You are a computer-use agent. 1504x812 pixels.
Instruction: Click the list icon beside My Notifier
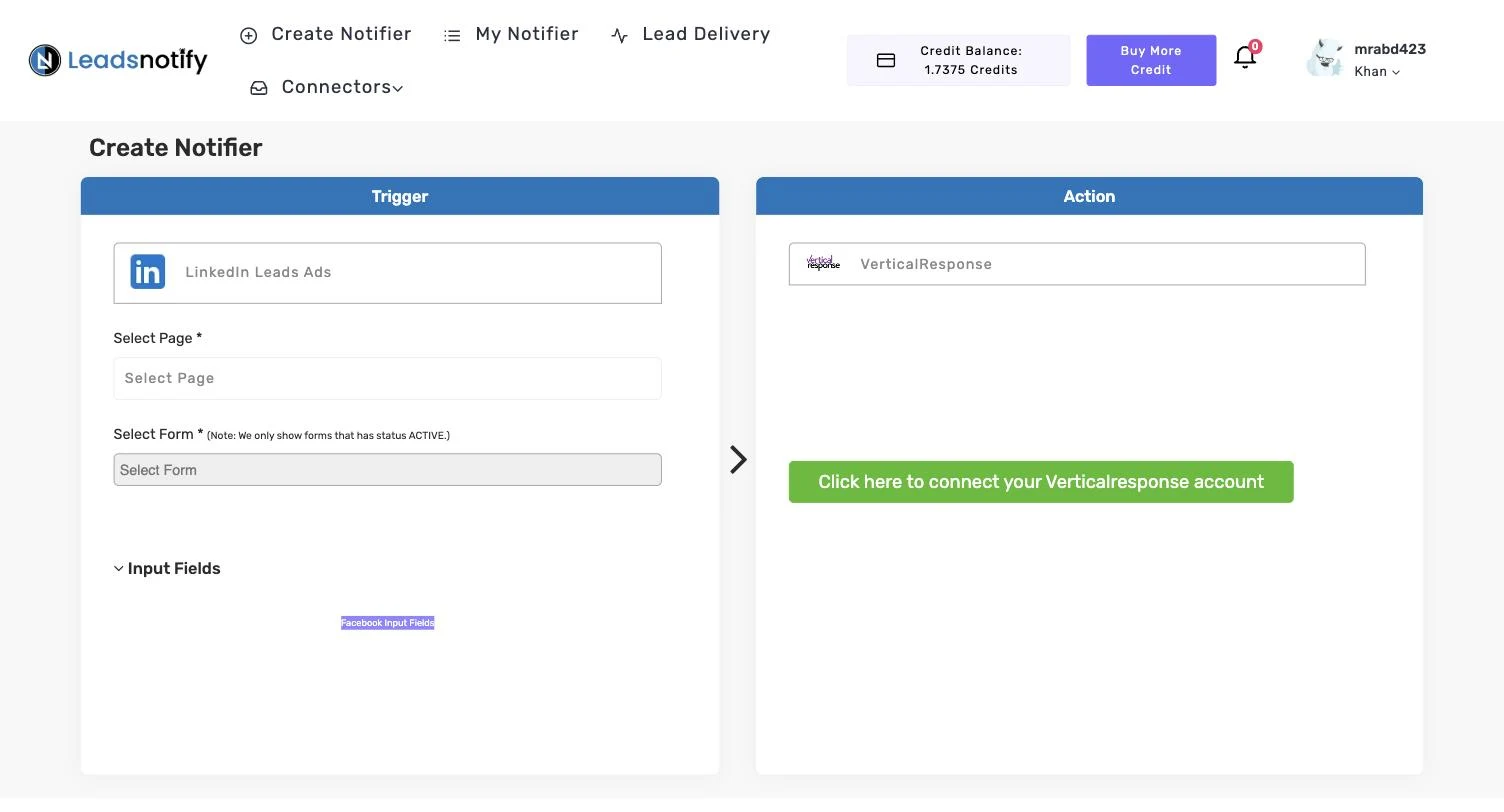pos(452,35)
